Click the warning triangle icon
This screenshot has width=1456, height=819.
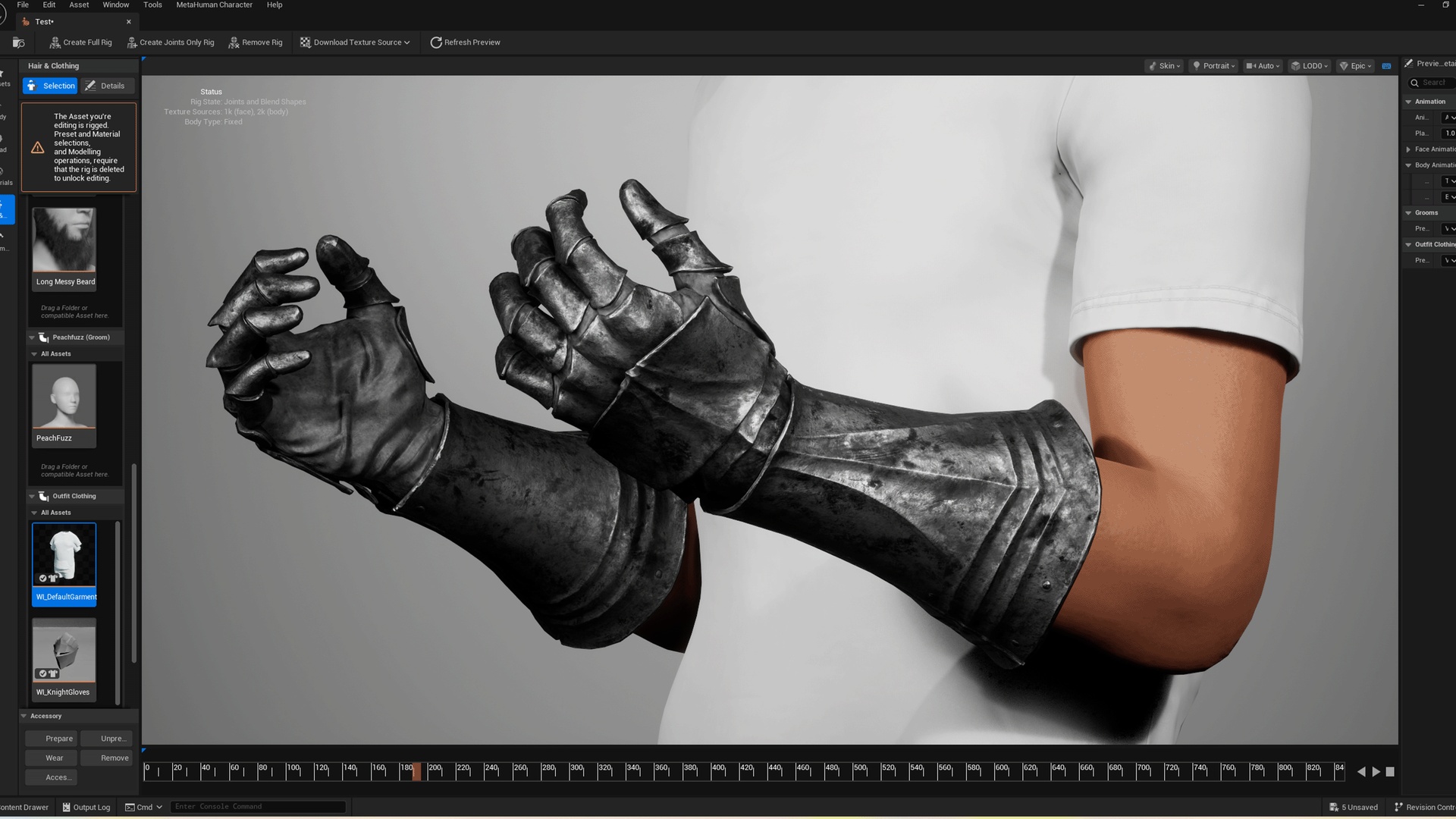37,148
